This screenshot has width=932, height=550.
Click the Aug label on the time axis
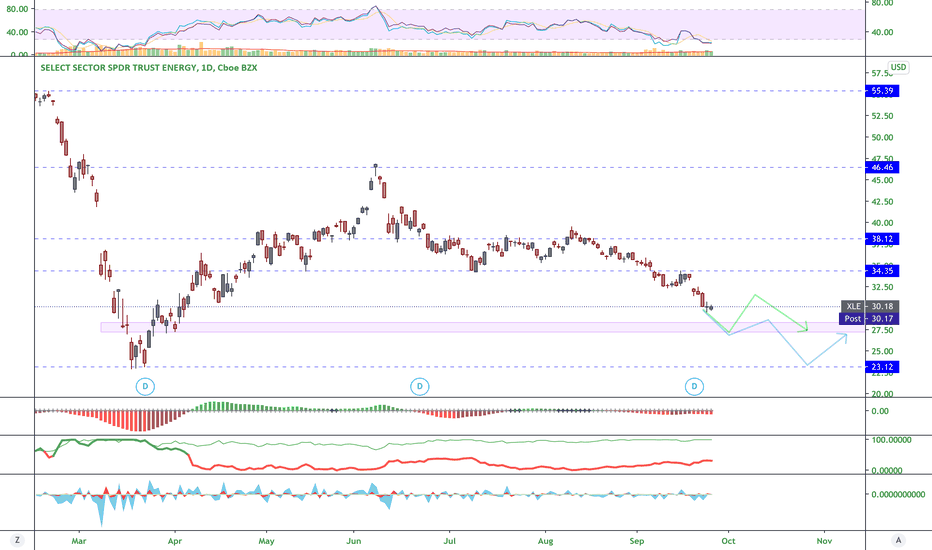[x=545, y=541]
